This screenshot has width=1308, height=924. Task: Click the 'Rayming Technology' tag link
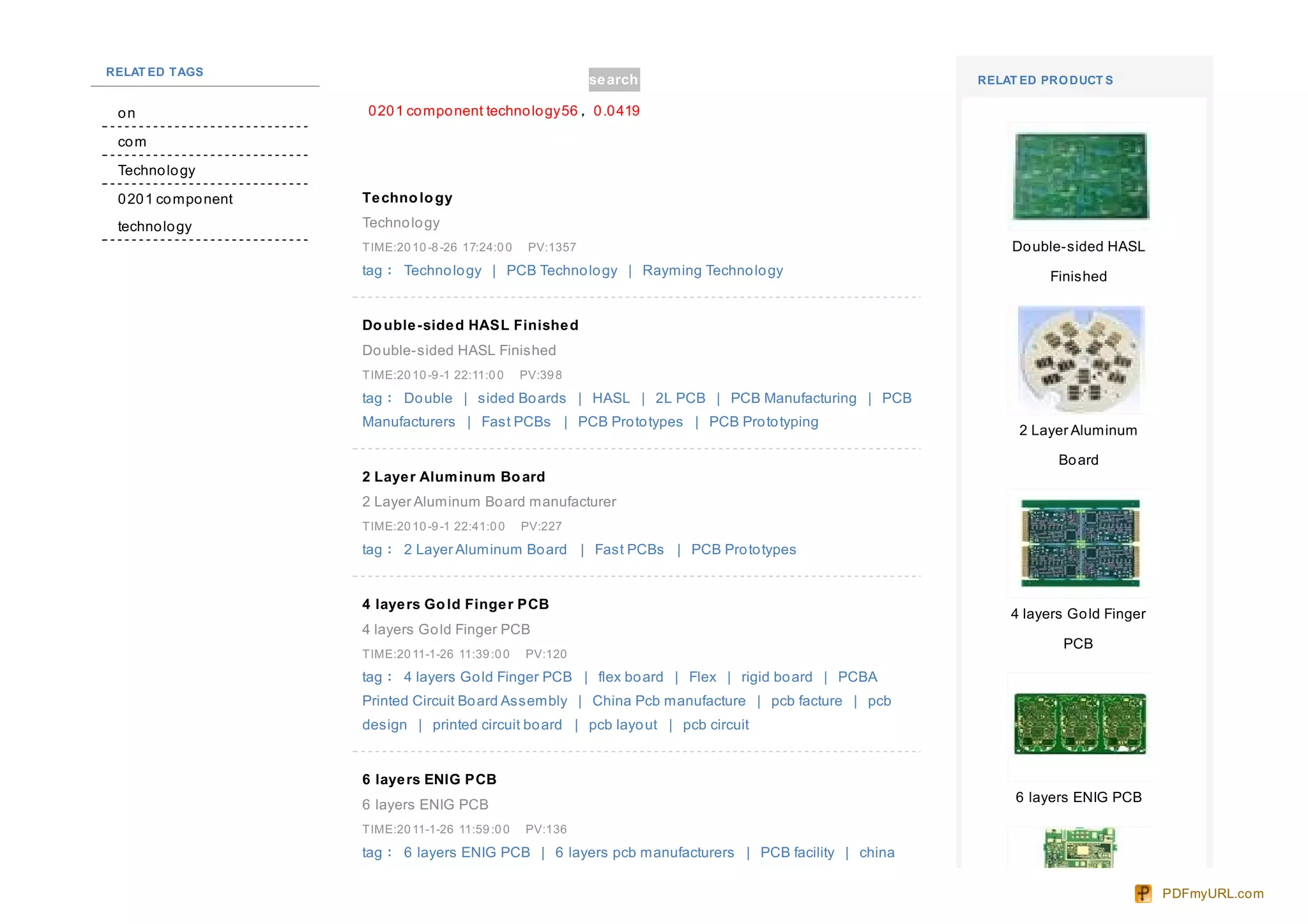coord(712,271)
